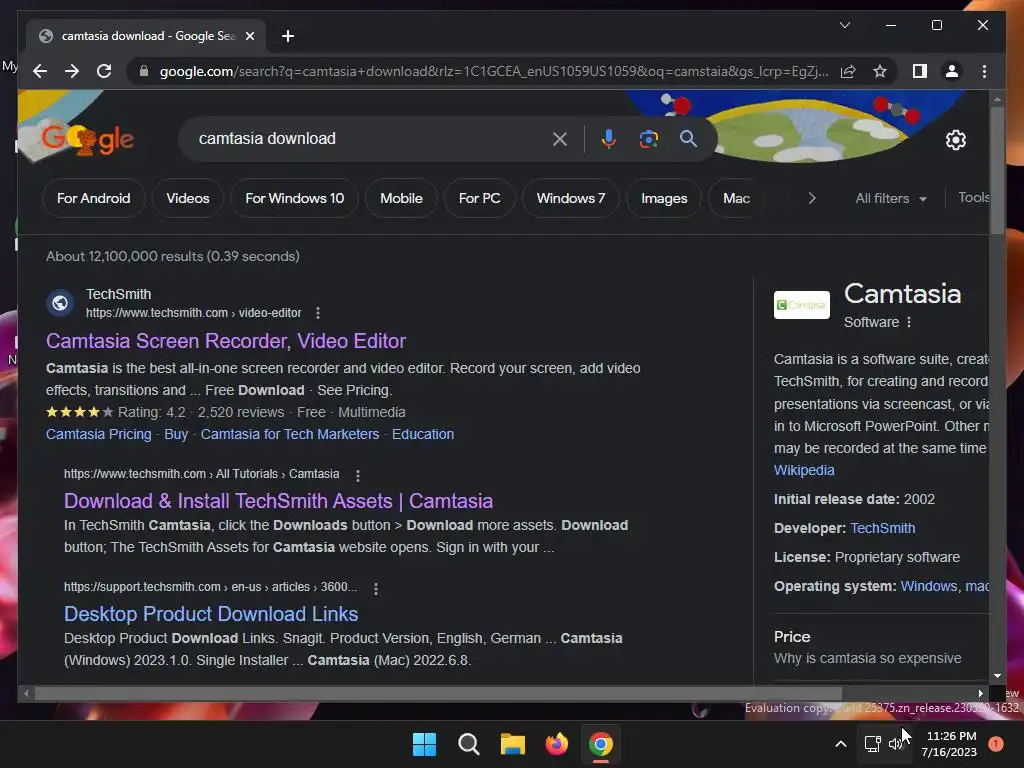Click Camtasia logo thumbnail in knowledge panel

[801, 305]
